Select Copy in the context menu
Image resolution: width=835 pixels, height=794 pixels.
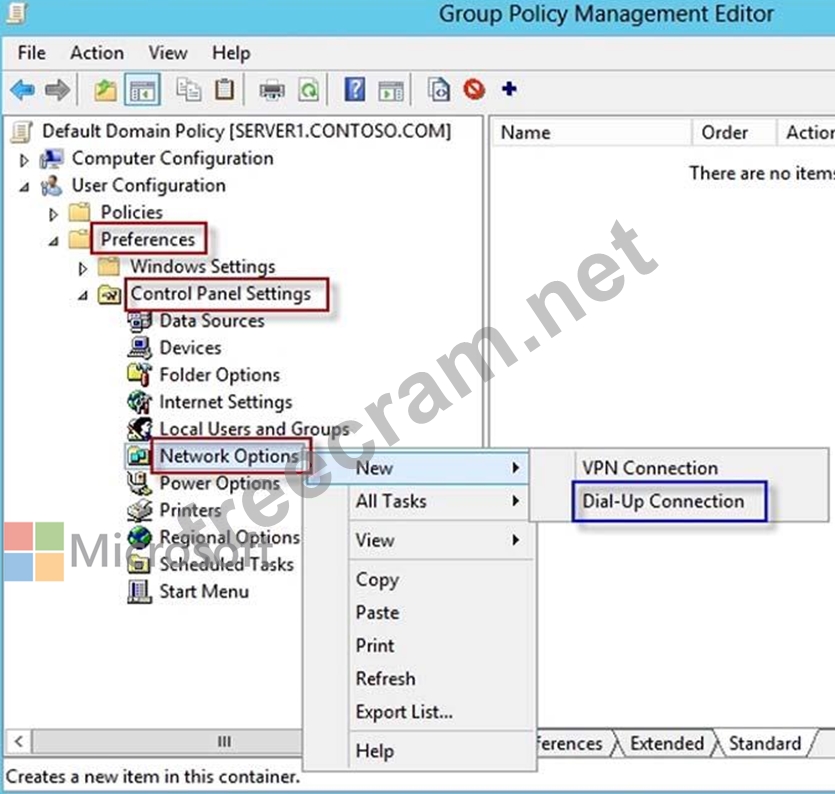point(377,580)
